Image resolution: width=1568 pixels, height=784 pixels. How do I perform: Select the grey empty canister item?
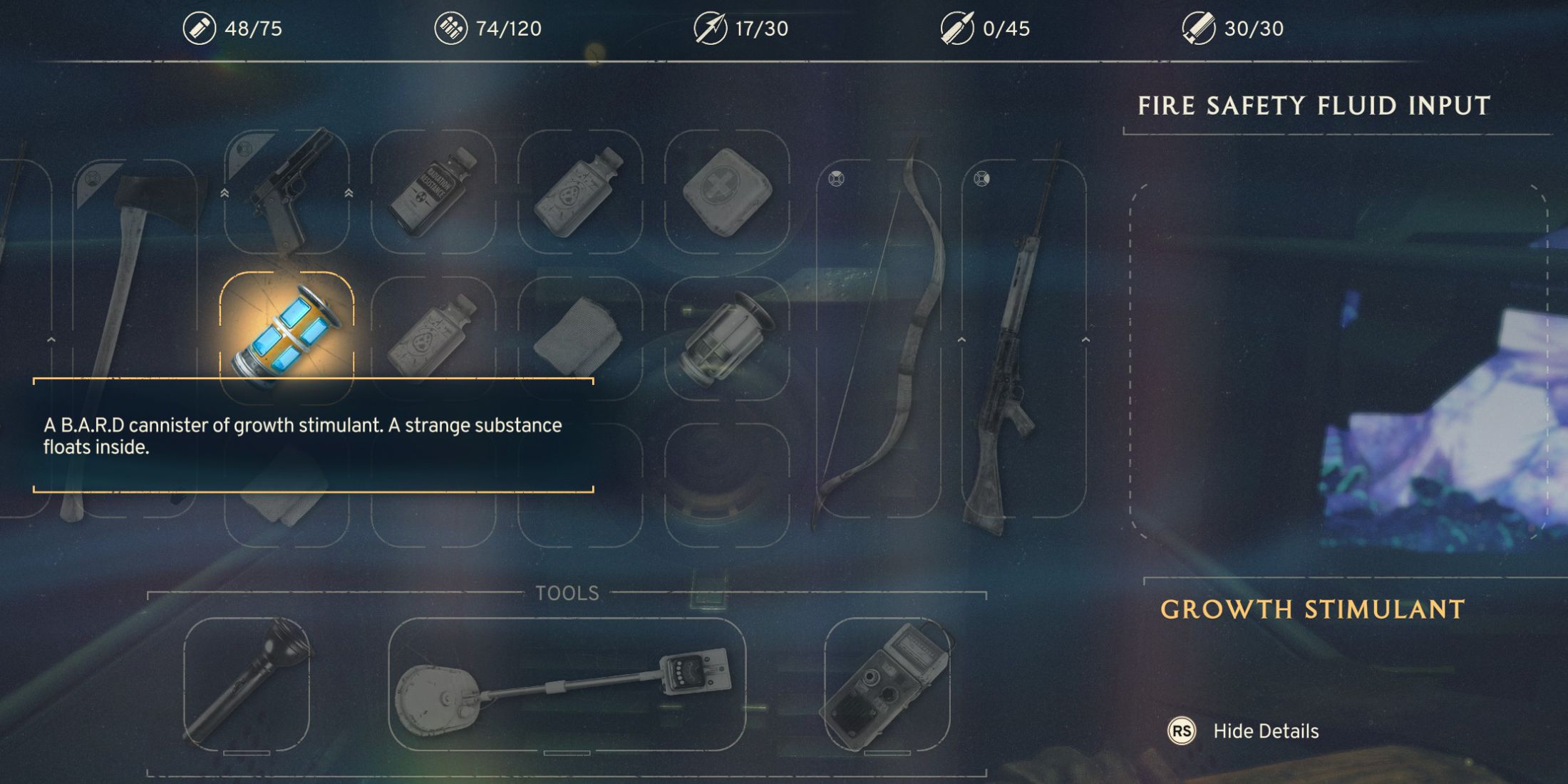[727, 339]
